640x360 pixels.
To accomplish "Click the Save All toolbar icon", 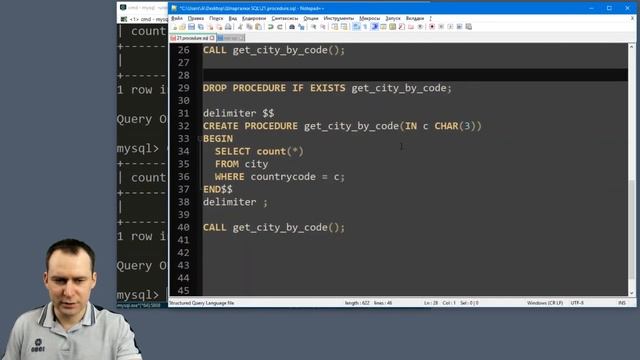I will 200,27.
